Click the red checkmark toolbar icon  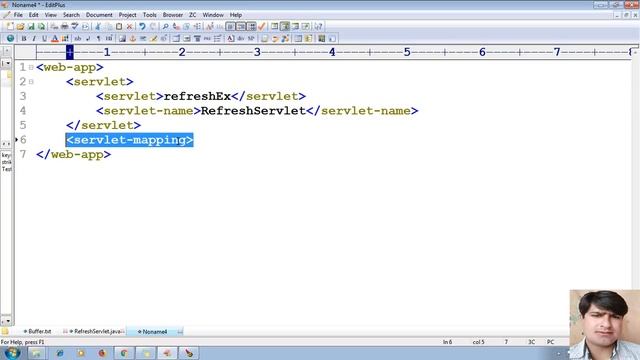(262, 26)
